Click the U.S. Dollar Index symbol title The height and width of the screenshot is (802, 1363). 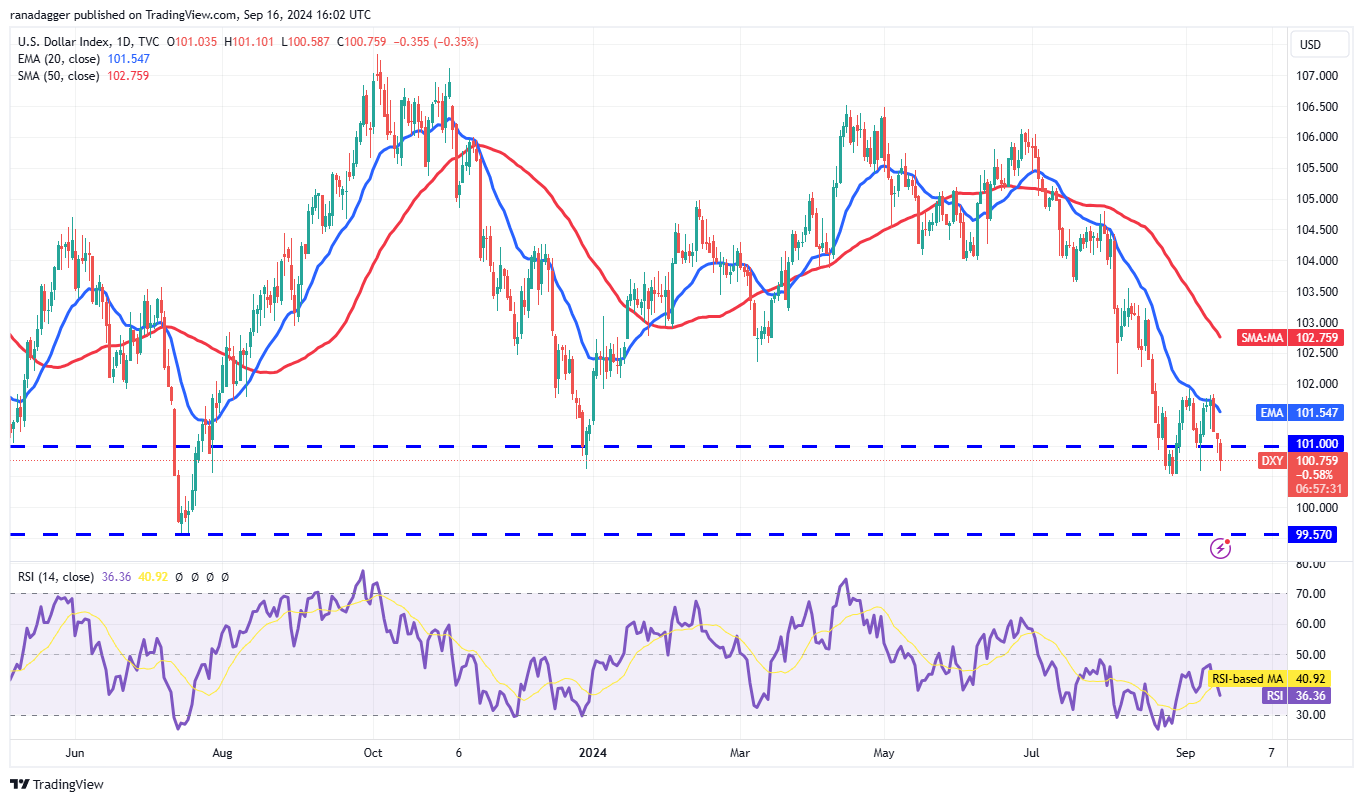pos(64,42)
